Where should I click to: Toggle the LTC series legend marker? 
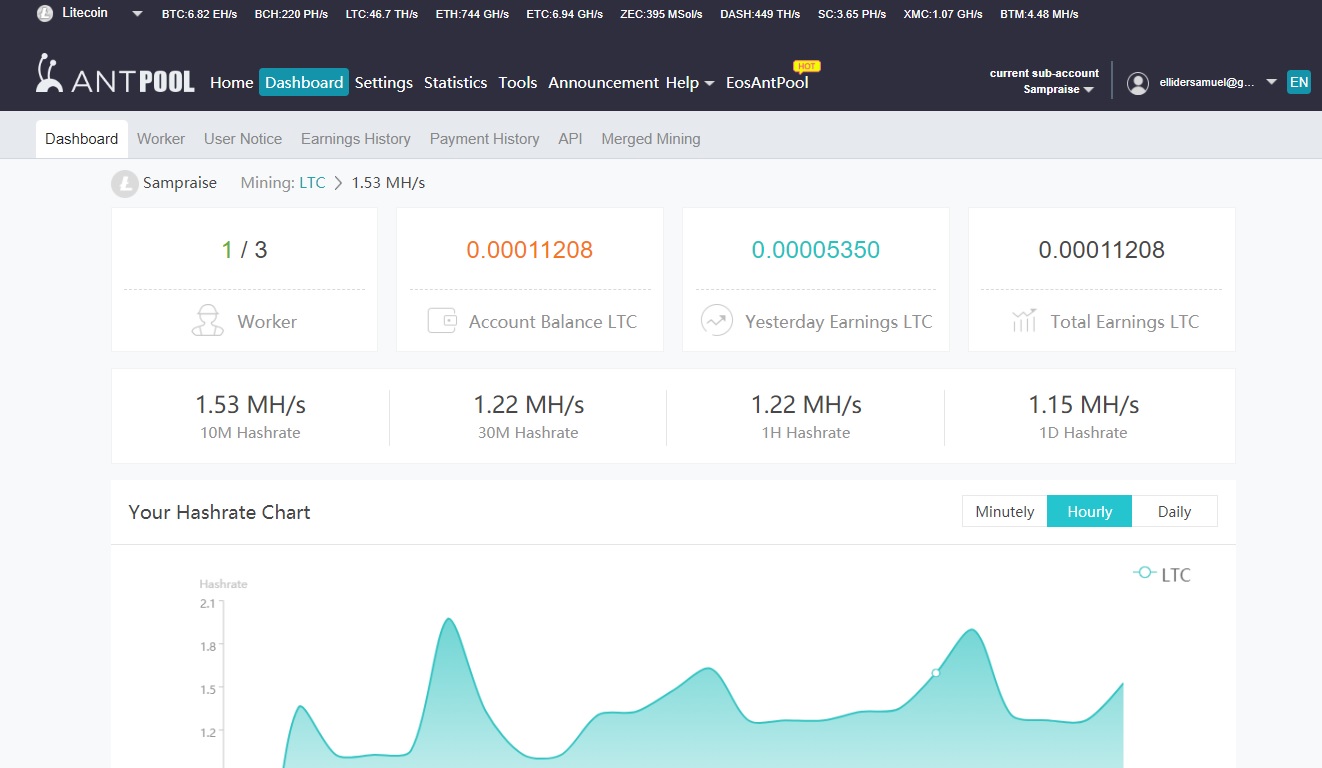click(1145, 573)
